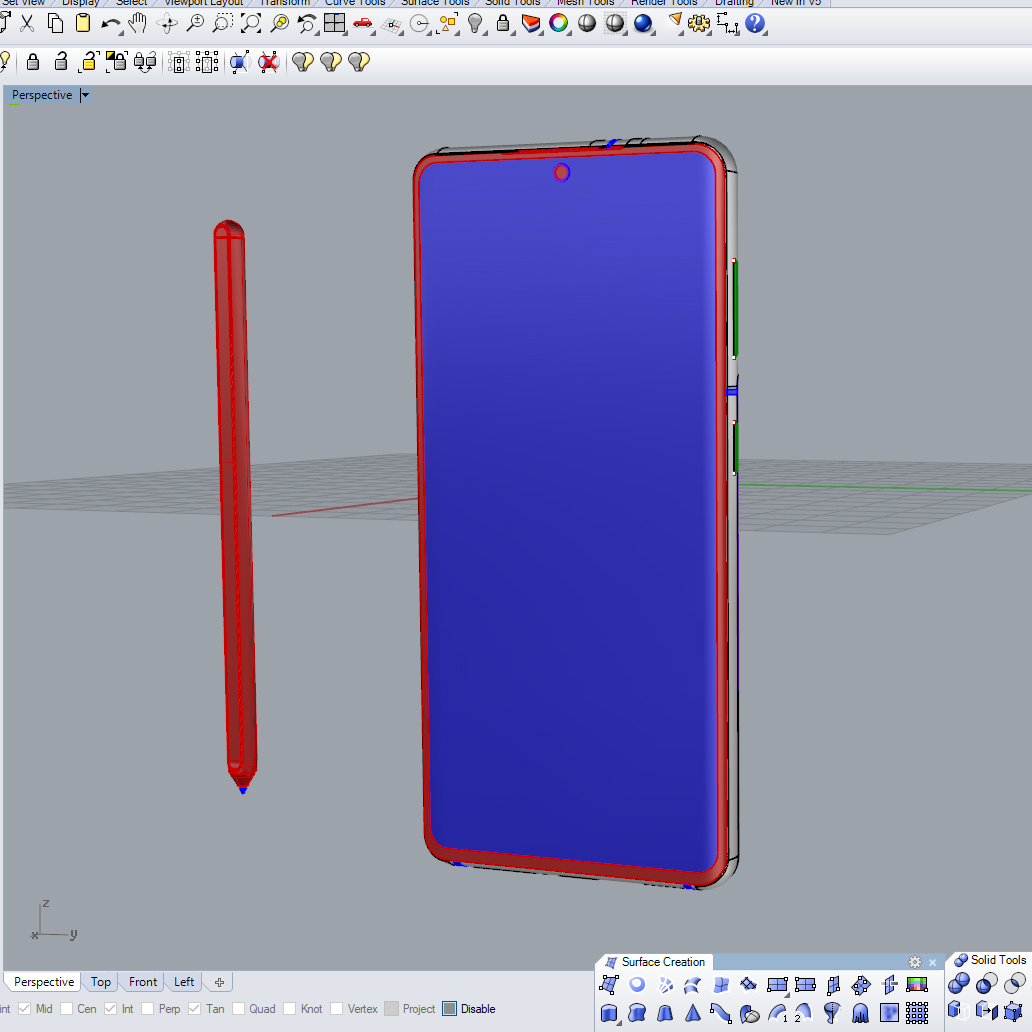This screenshot has height=1032, width=1032.
Task: Select Surface from Point Grid tool
Action: tap(917, 1013)
